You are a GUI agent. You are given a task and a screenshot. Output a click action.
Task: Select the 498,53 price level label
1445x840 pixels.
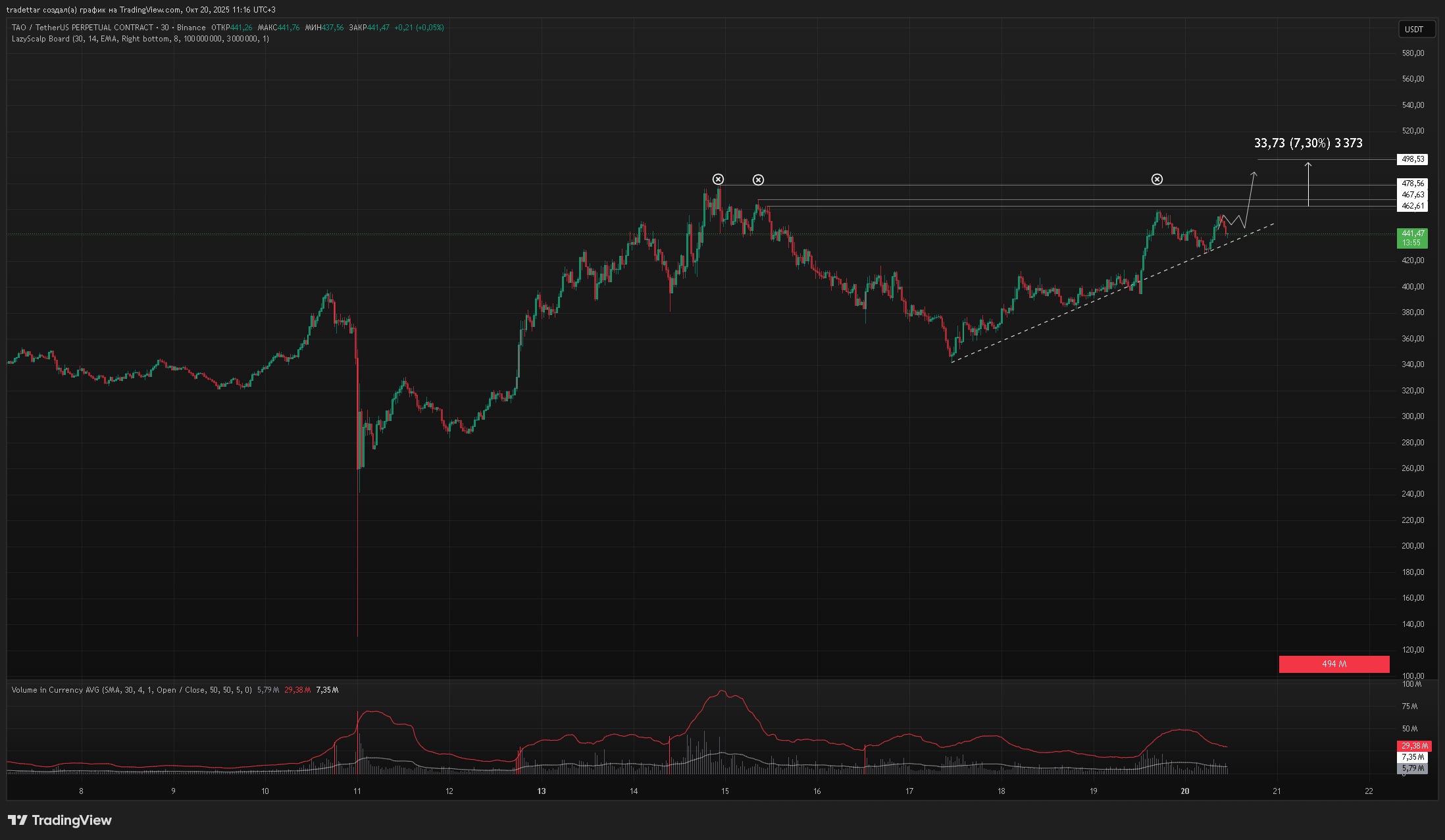[1412, 159]
